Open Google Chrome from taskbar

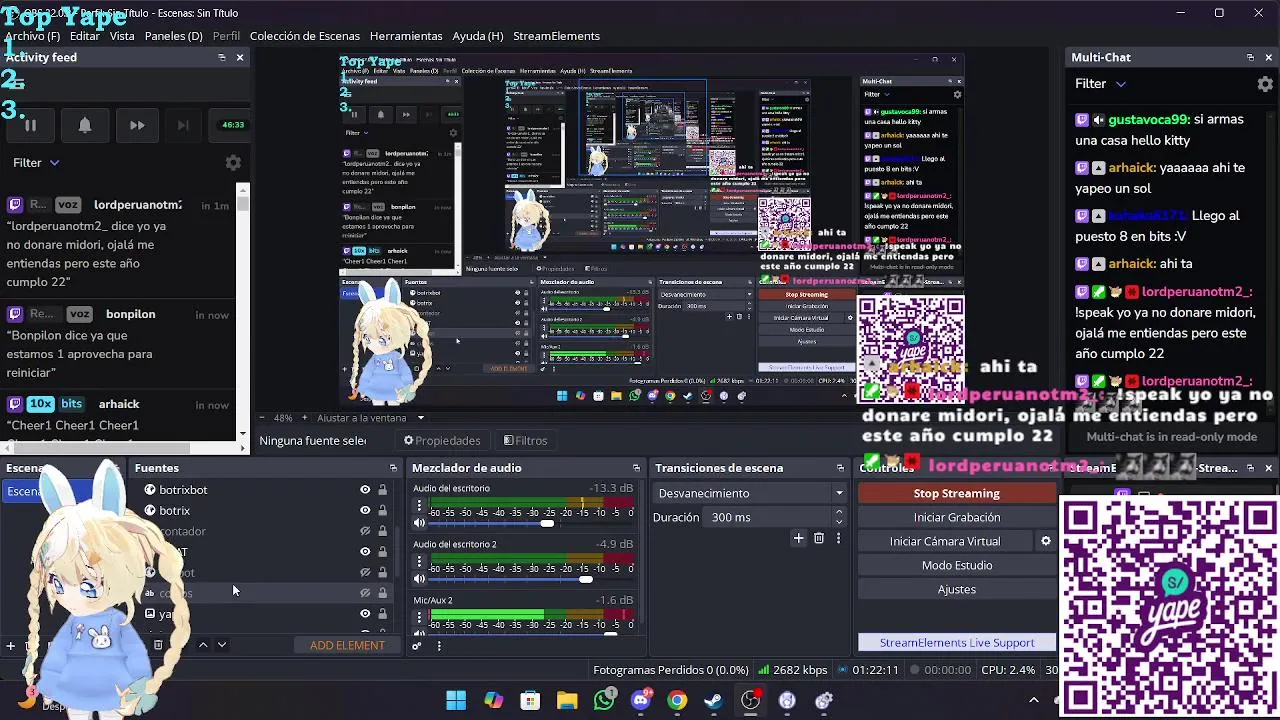coord(678,700)
